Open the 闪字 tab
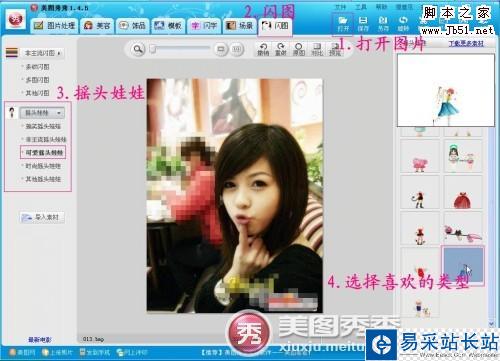This screenshot has width=500, height=361. click(x=204, y=26)
